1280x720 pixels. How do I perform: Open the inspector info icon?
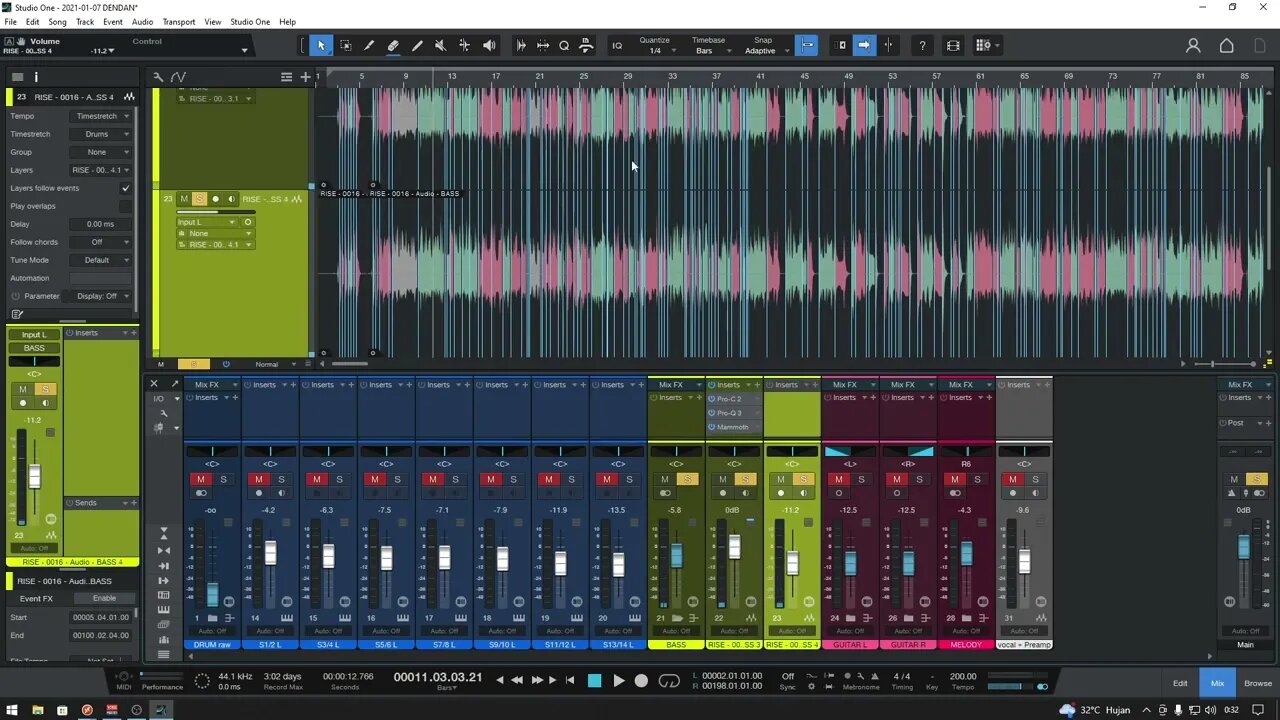click(36, 77)
